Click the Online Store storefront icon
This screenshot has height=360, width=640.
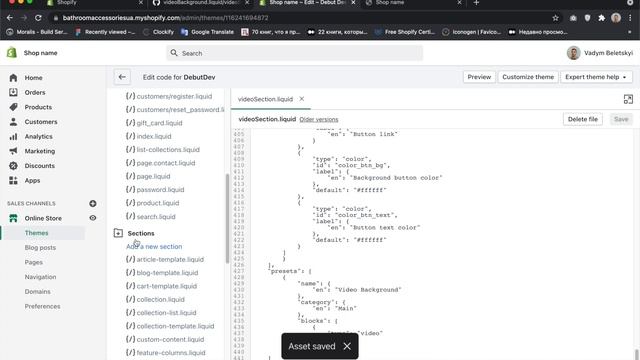(x=13, y=218)
